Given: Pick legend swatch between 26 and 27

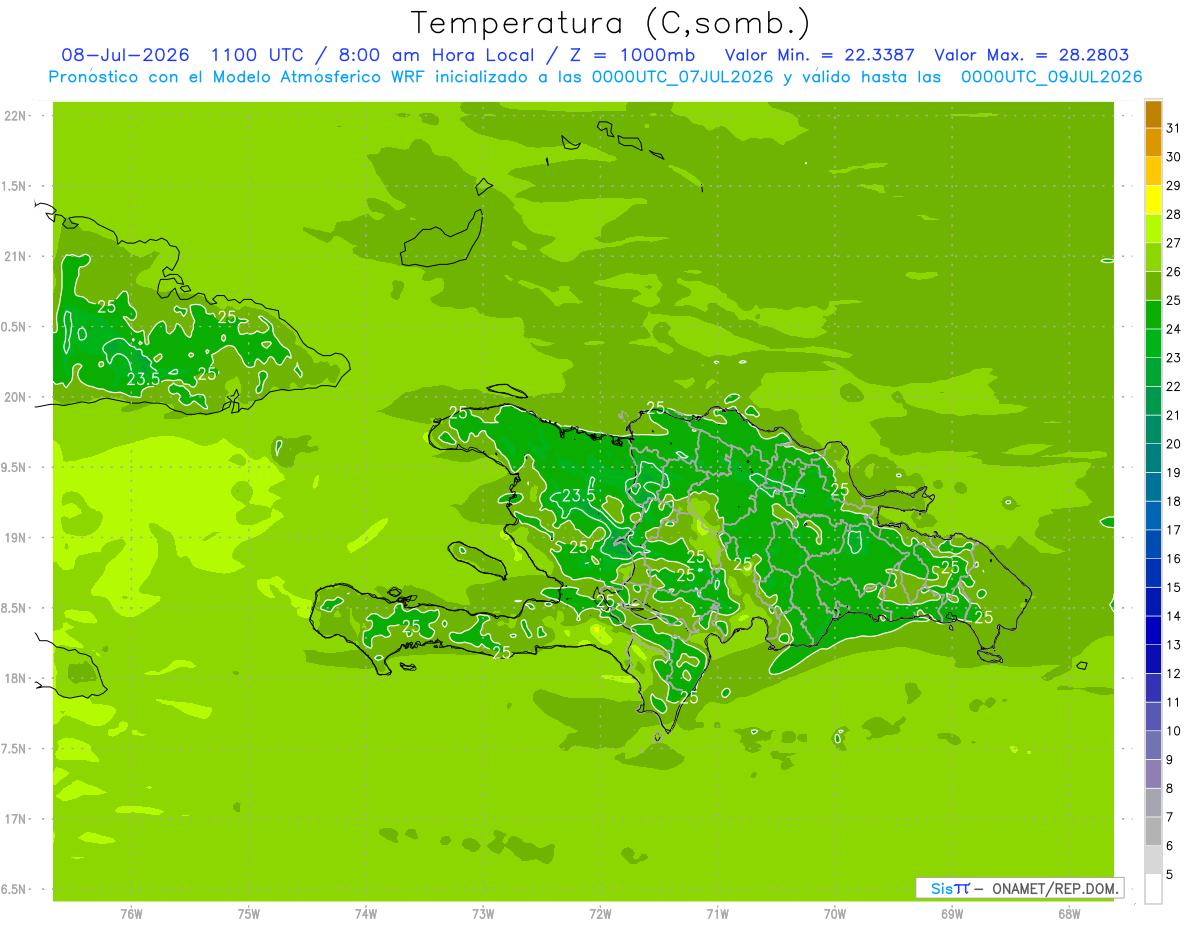Looking at the screenshot, I should pyautogui.click(x=1153, y=257).
